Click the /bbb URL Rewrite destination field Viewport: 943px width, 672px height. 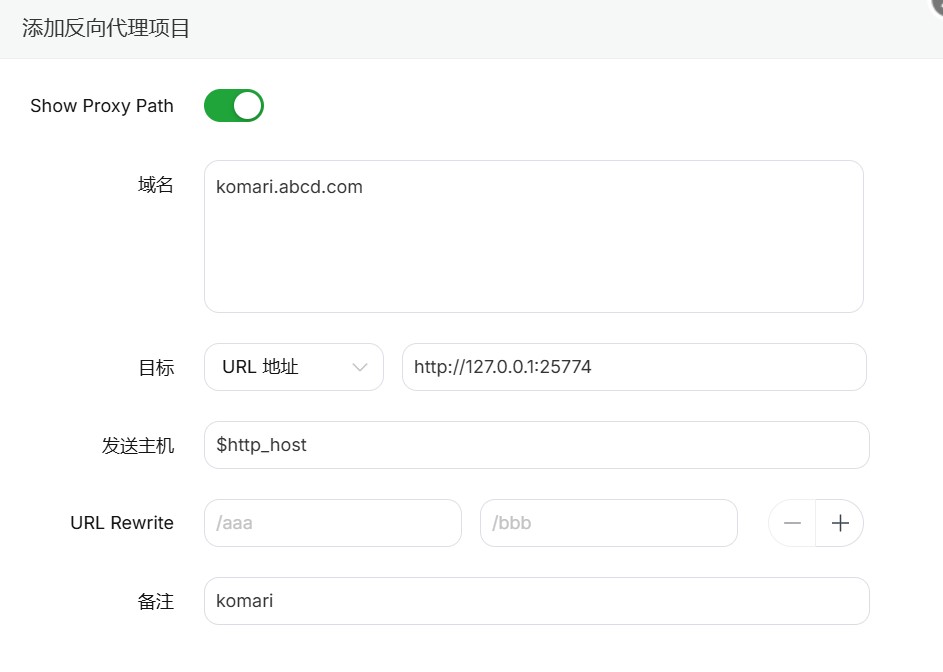[x=608, y=522]
